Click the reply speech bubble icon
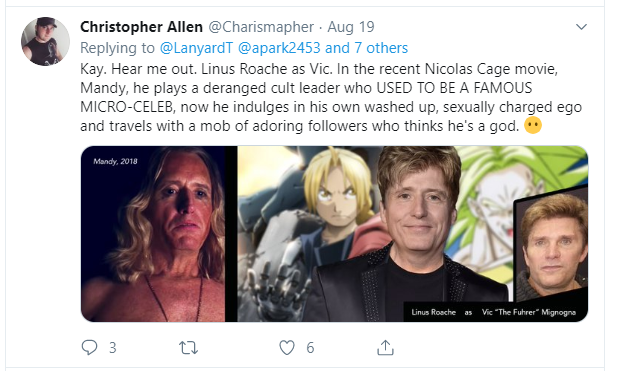 point(89,347)
